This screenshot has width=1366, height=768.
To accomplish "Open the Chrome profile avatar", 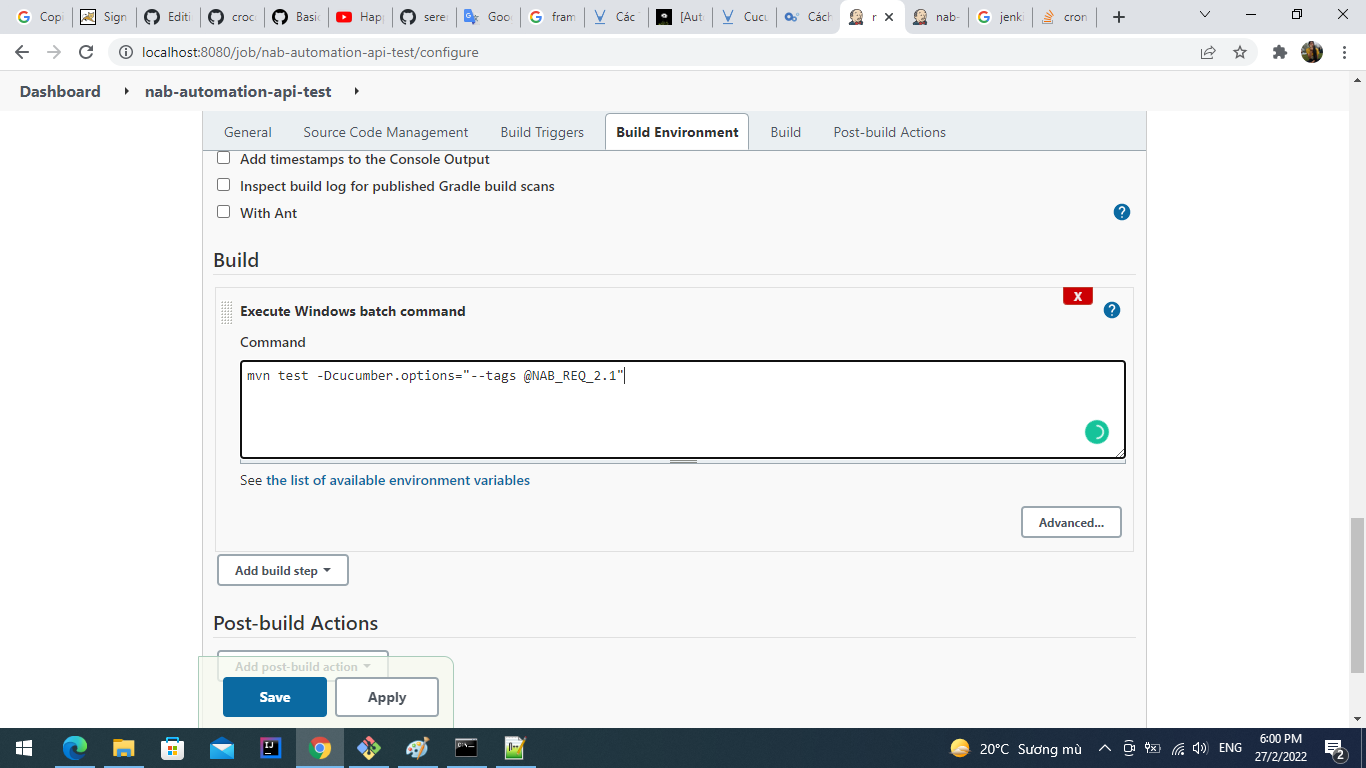I will 1312,52.
